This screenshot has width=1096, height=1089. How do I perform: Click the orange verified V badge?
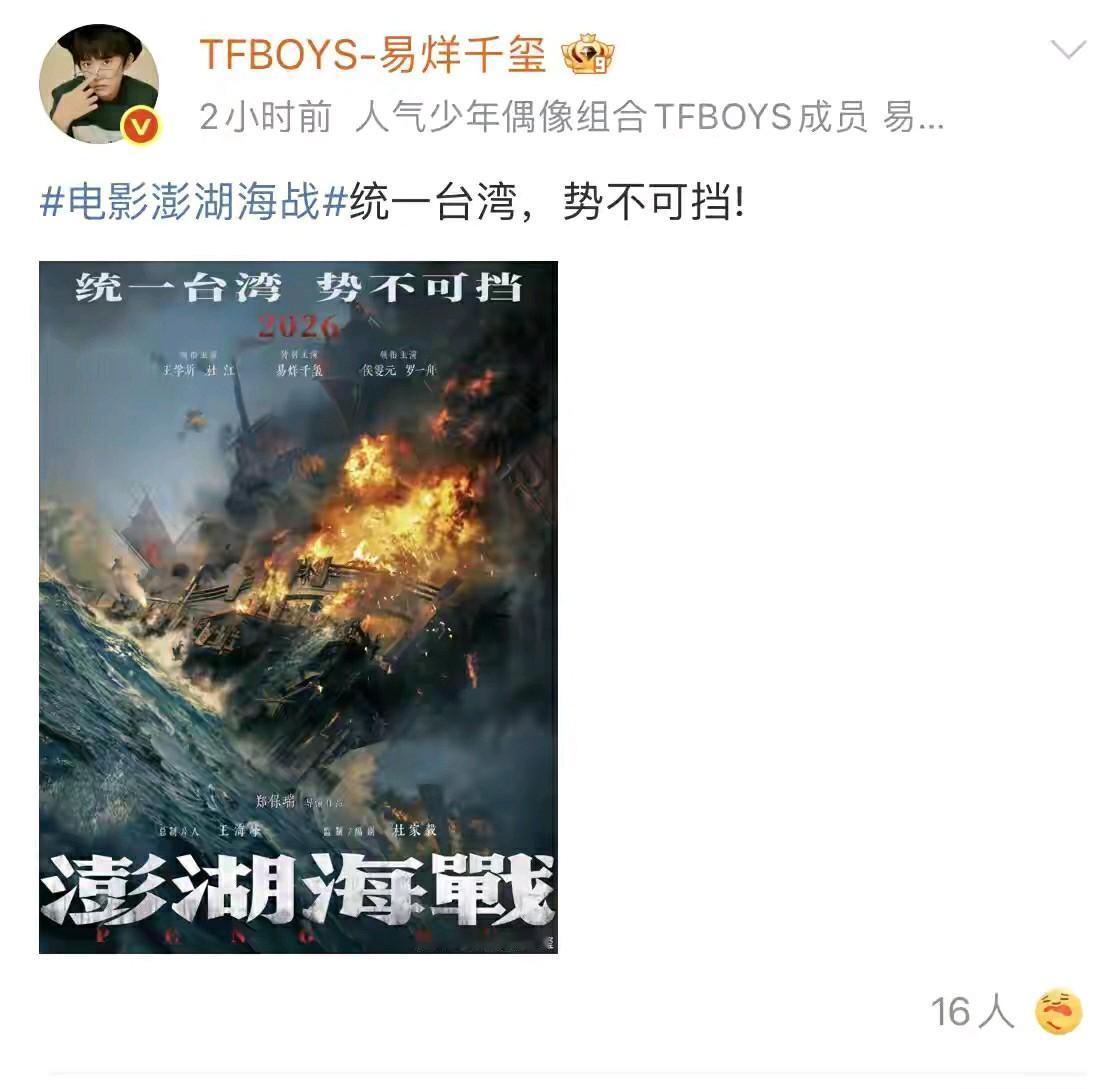pos(142,126)
